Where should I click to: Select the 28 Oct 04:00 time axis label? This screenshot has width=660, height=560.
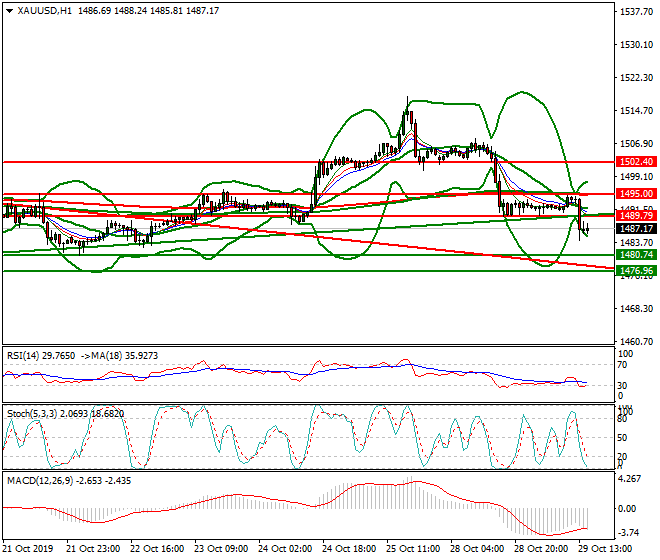(x=477, y=549)
